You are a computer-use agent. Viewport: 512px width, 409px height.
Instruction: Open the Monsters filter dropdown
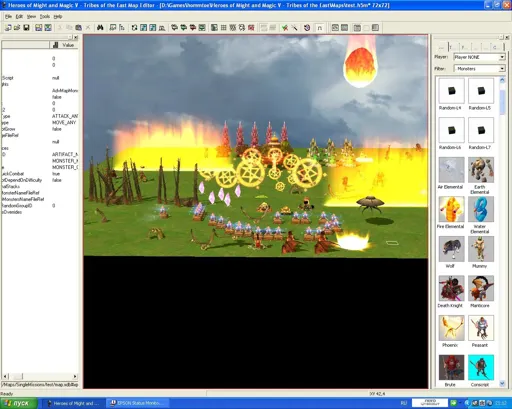coord(479,69)
